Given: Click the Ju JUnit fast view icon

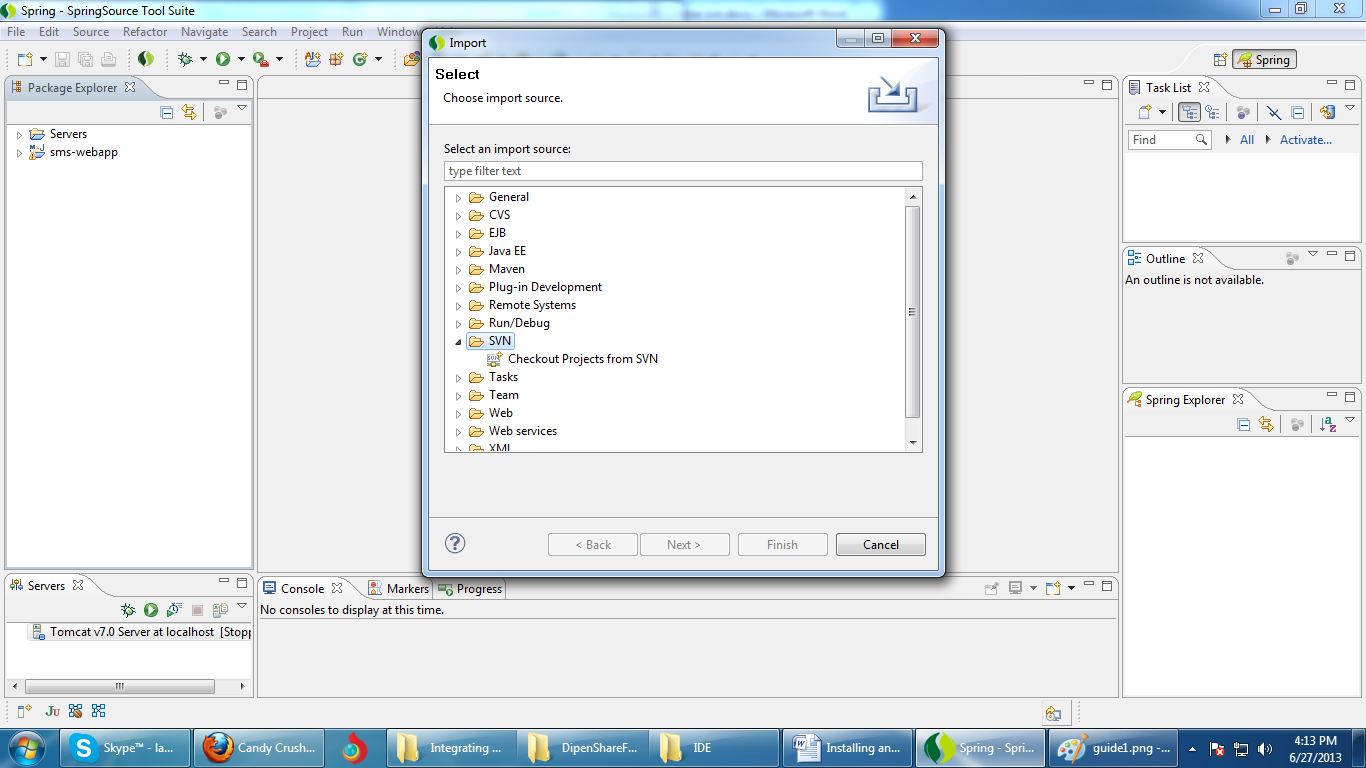Looking at the screenshot, I should pos(52,711).
